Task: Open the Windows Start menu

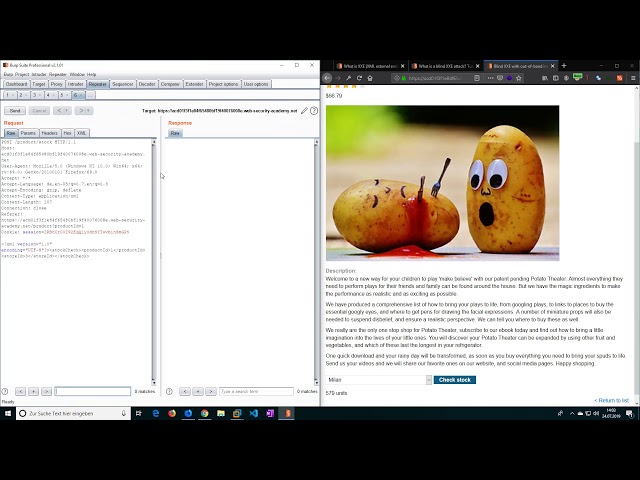Action: click(x=8, y=413)
